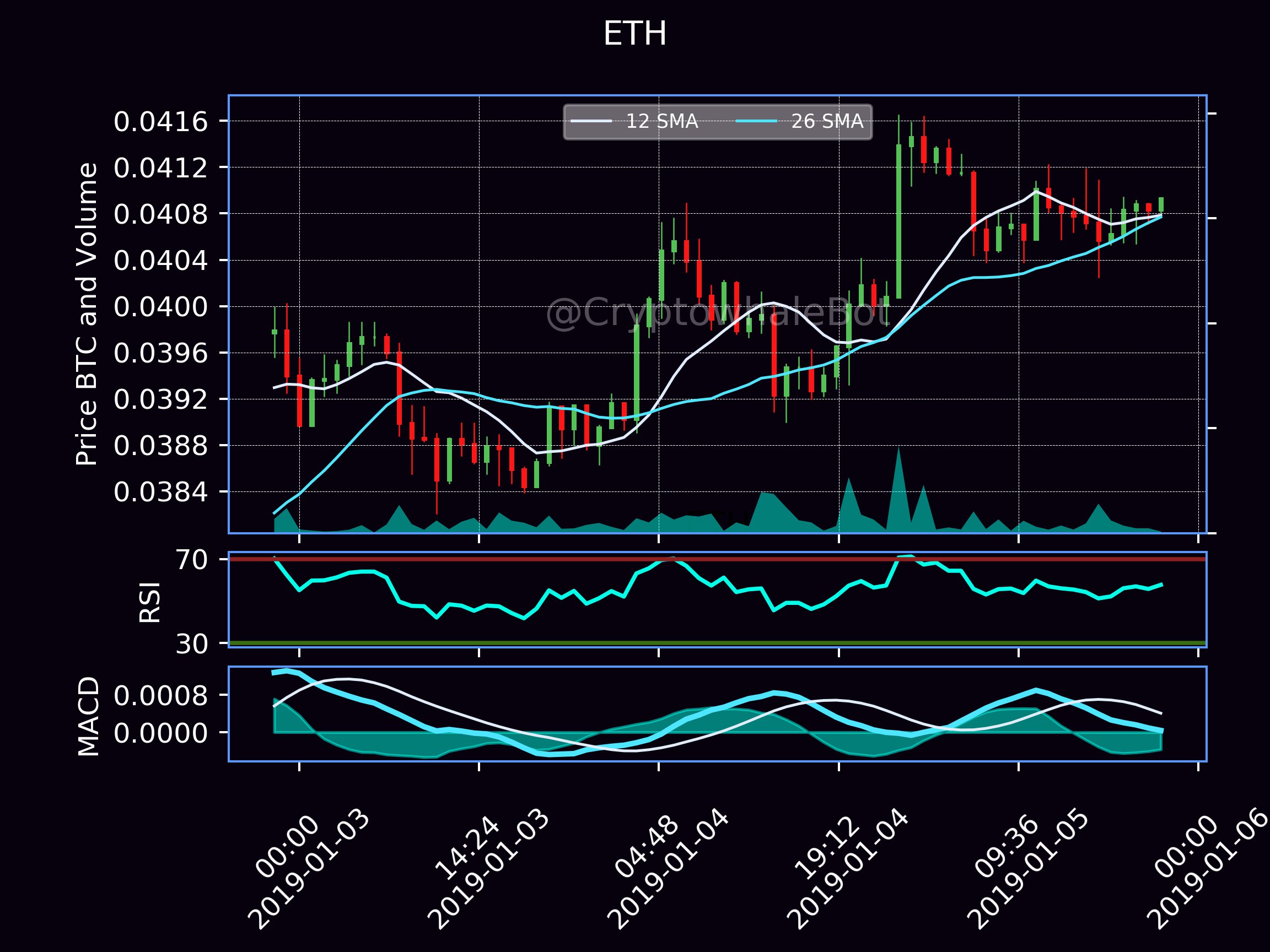
Task: Click the 0.0384 price axis label
Action: click(160, 493)
